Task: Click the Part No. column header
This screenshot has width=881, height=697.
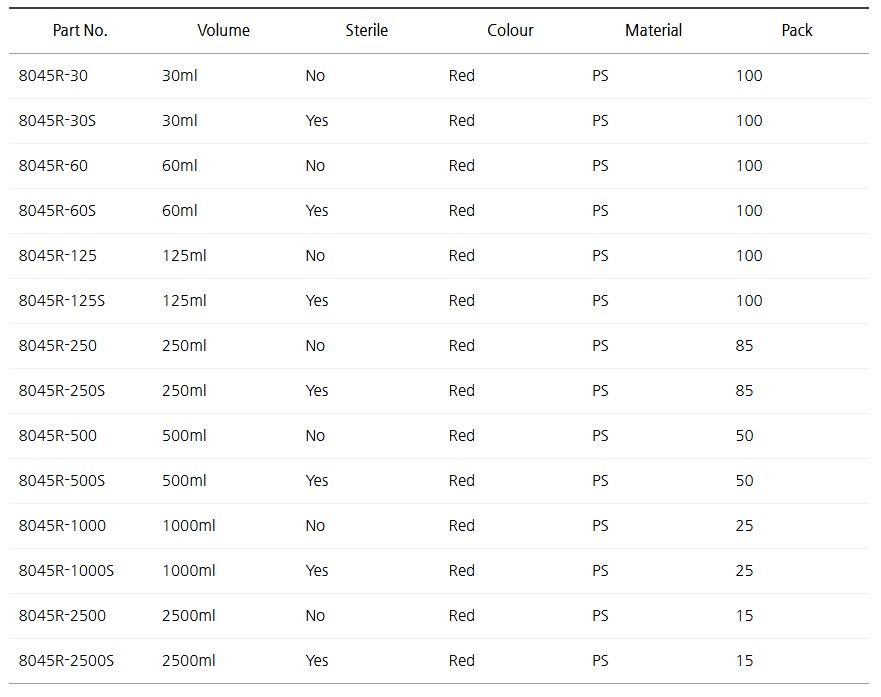Action: (80, 30)
